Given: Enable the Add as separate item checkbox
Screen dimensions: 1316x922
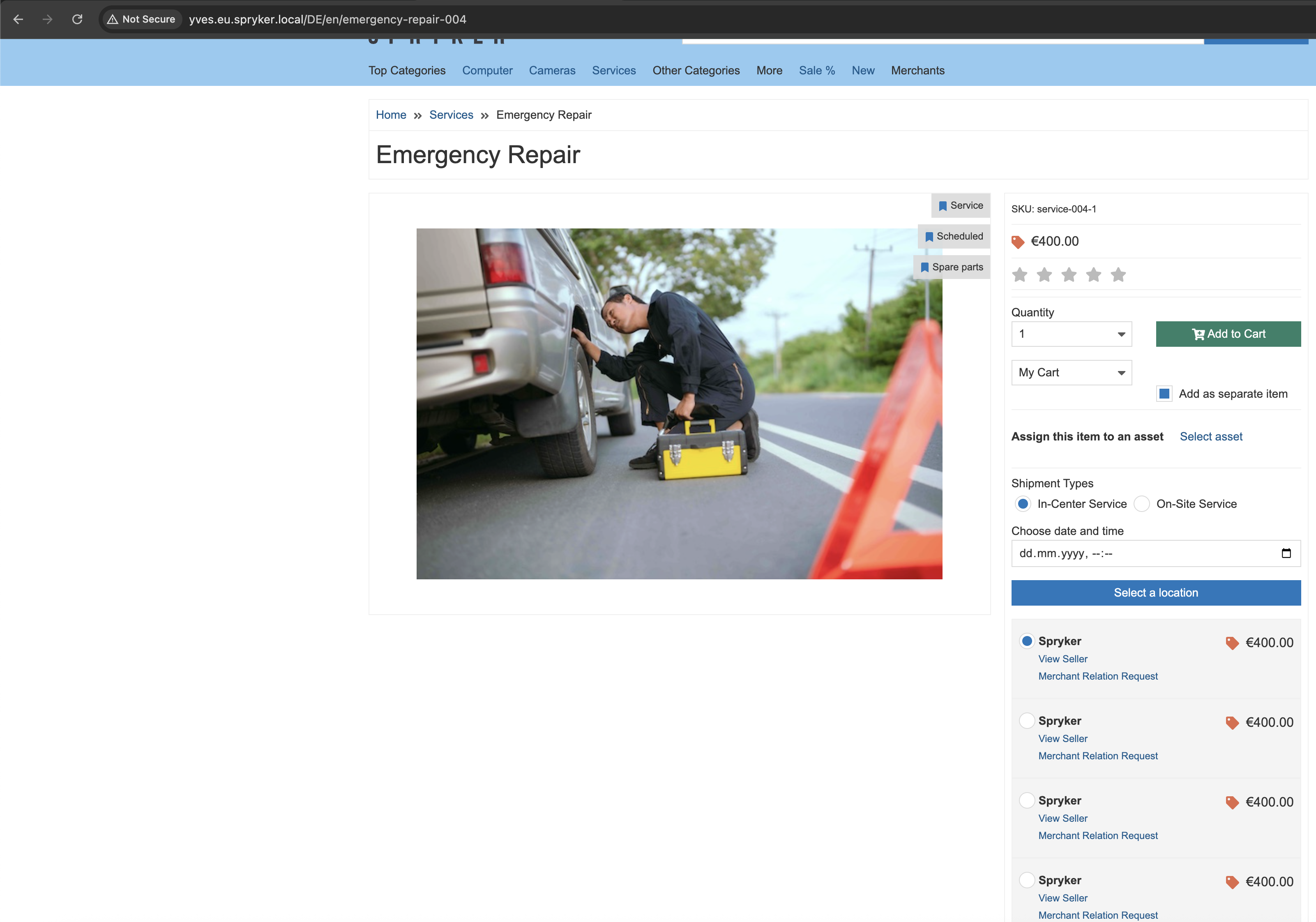Looking at the screenshot, I should [1164, 394].
